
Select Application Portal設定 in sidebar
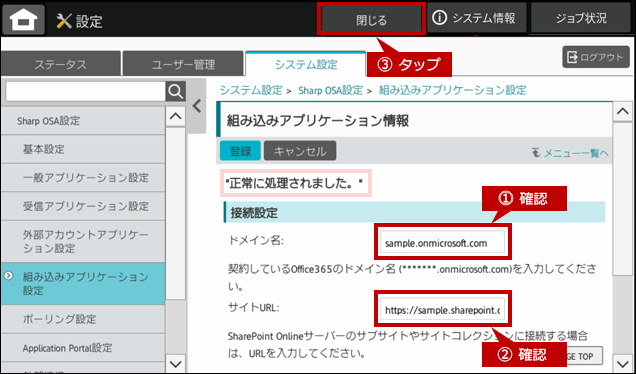click(83, 348)
